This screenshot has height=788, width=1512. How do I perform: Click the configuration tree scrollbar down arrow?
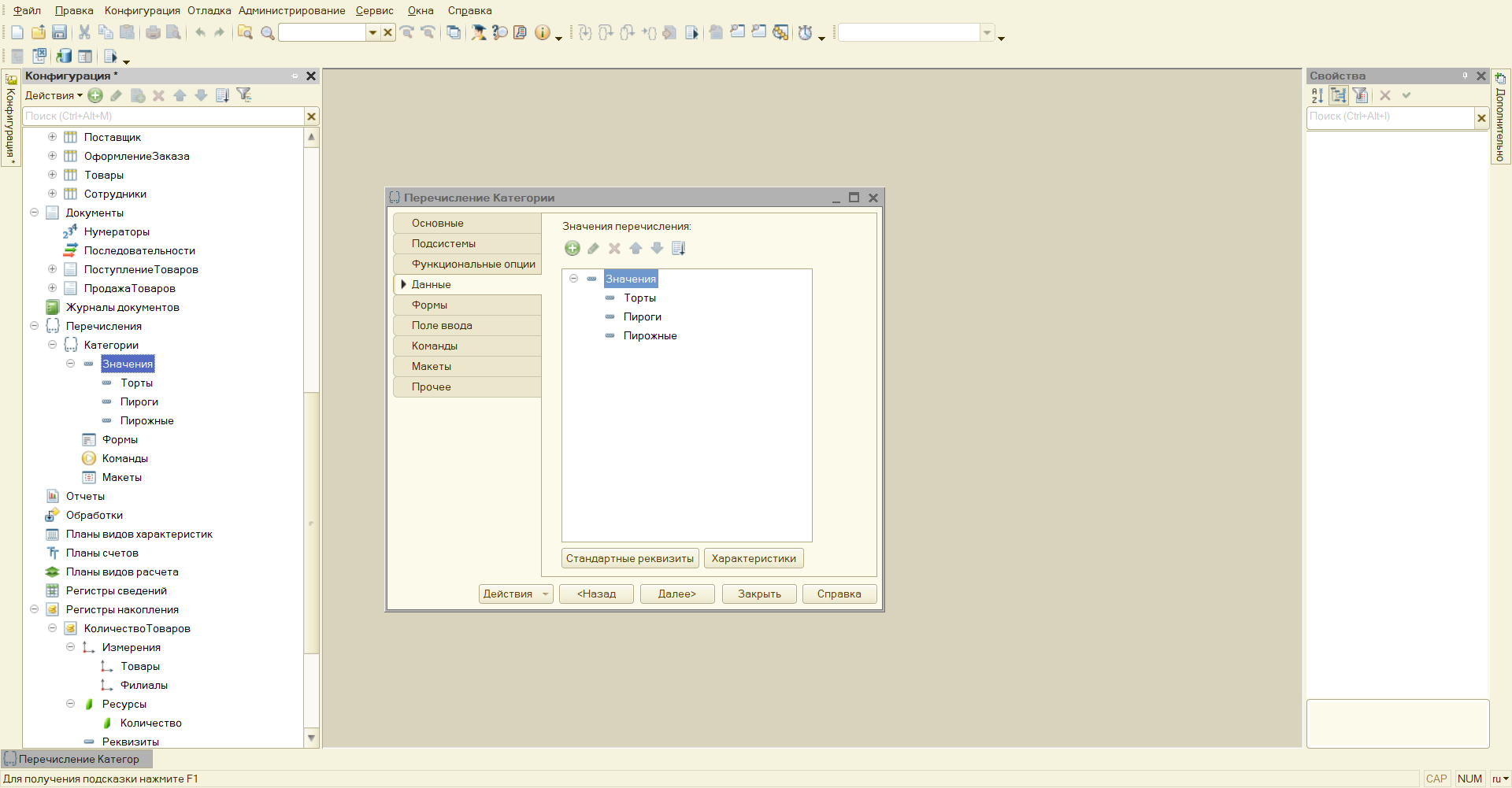coord(311,738)
